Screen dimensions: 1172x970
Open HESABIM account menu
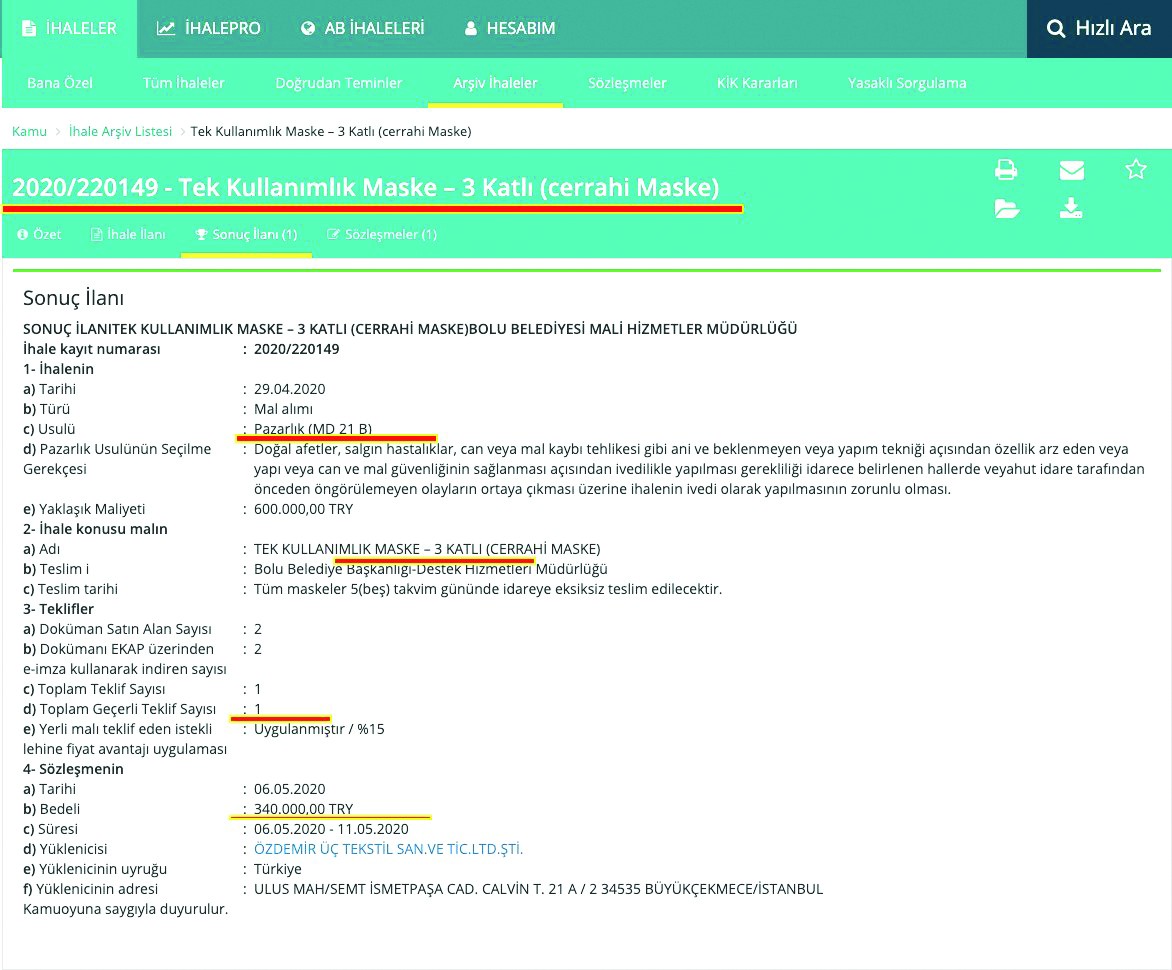(510, 29)
